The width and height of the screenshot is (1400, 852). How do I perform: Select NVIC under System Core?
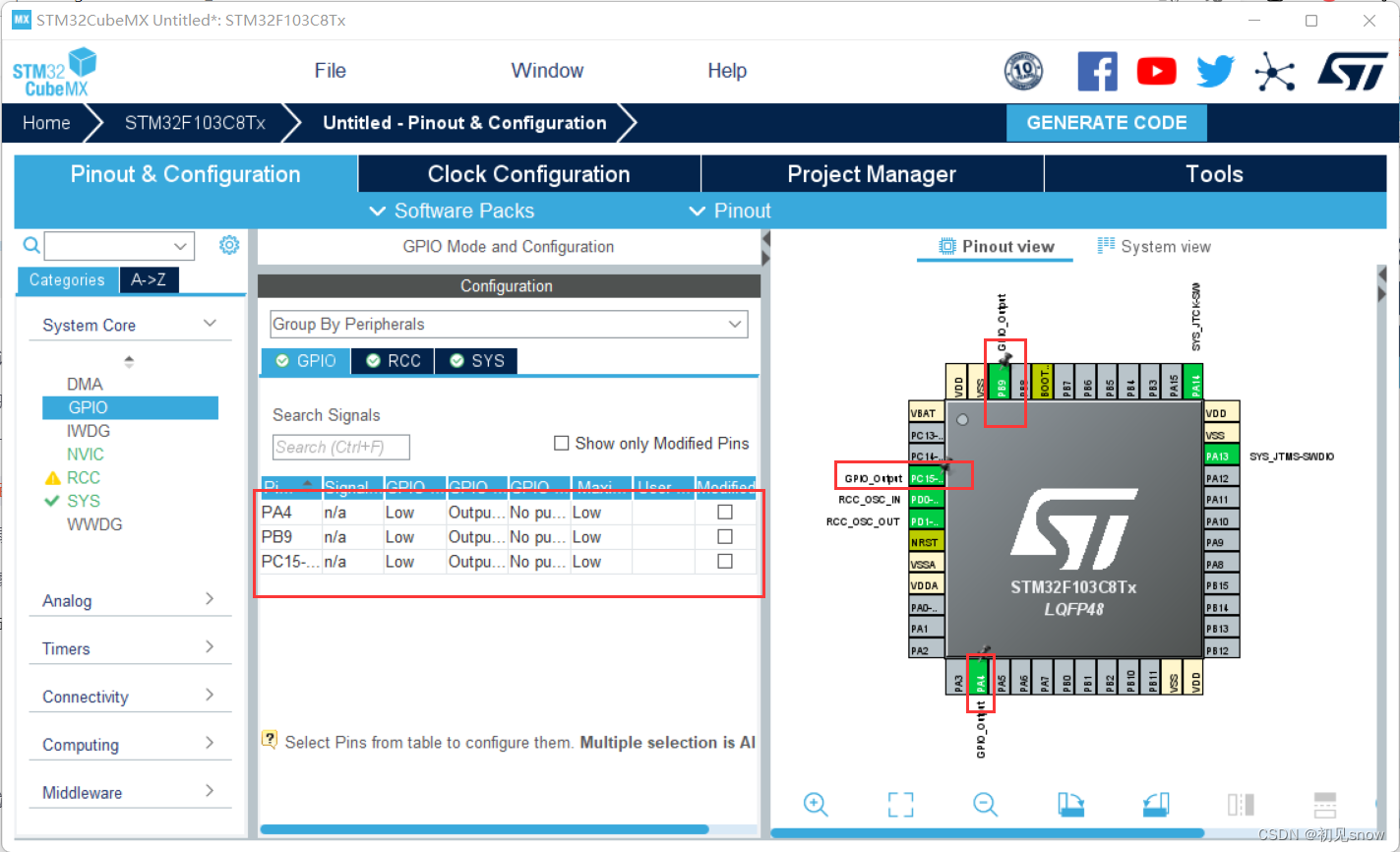click(x=86, y=454)
